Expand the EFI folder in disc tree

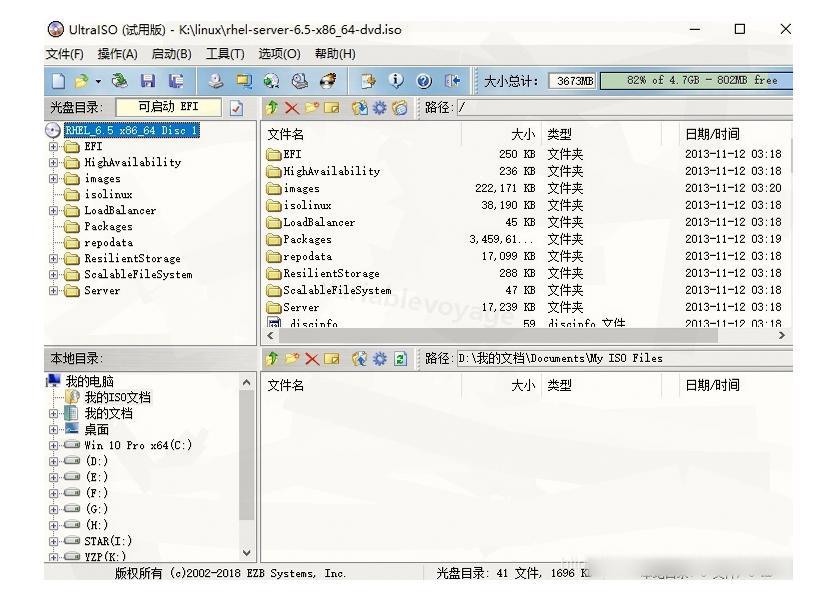pos(53,147)
